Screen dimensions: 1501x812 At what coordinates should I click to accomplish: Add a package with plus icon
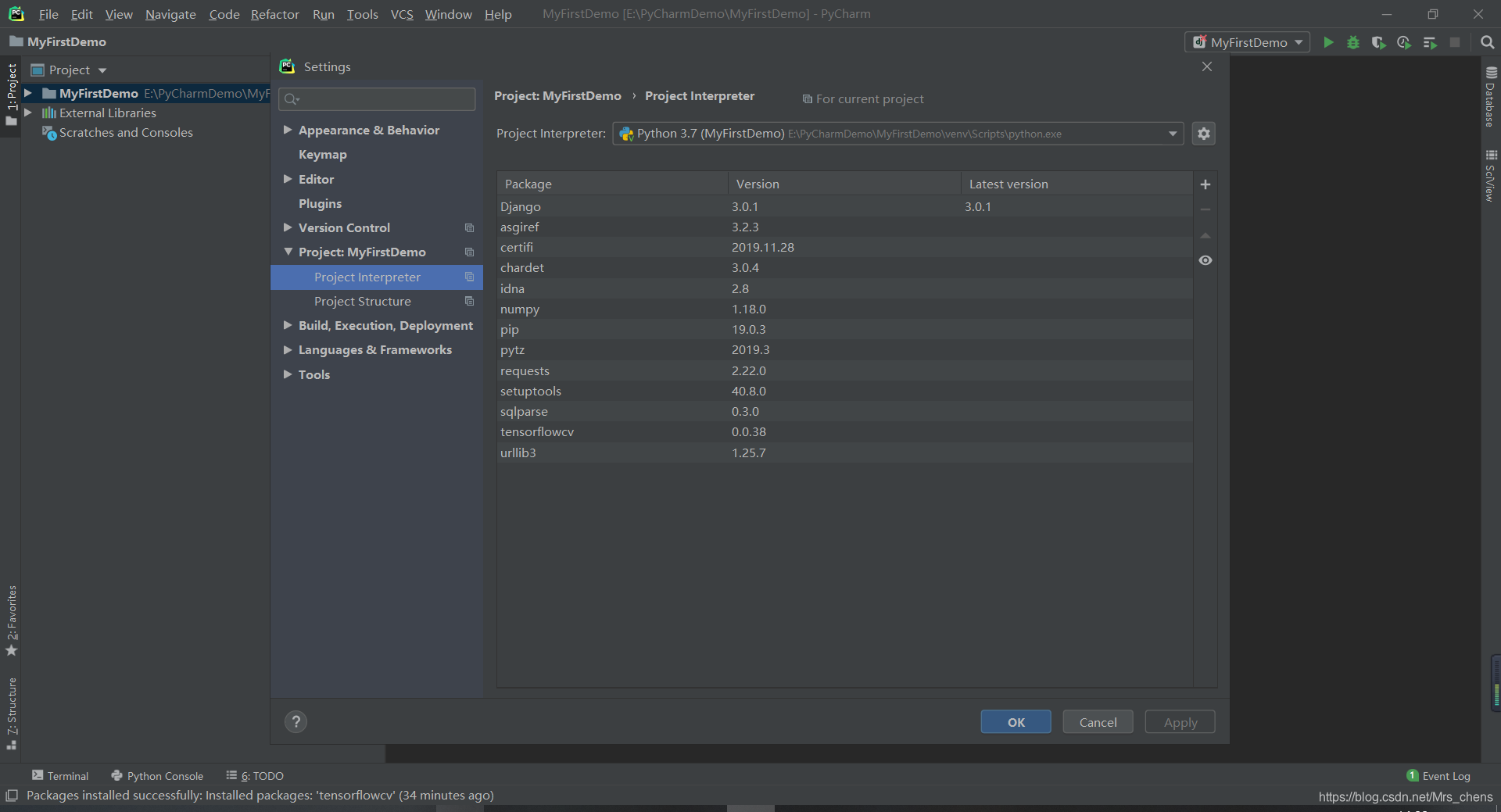(1205, 184)
